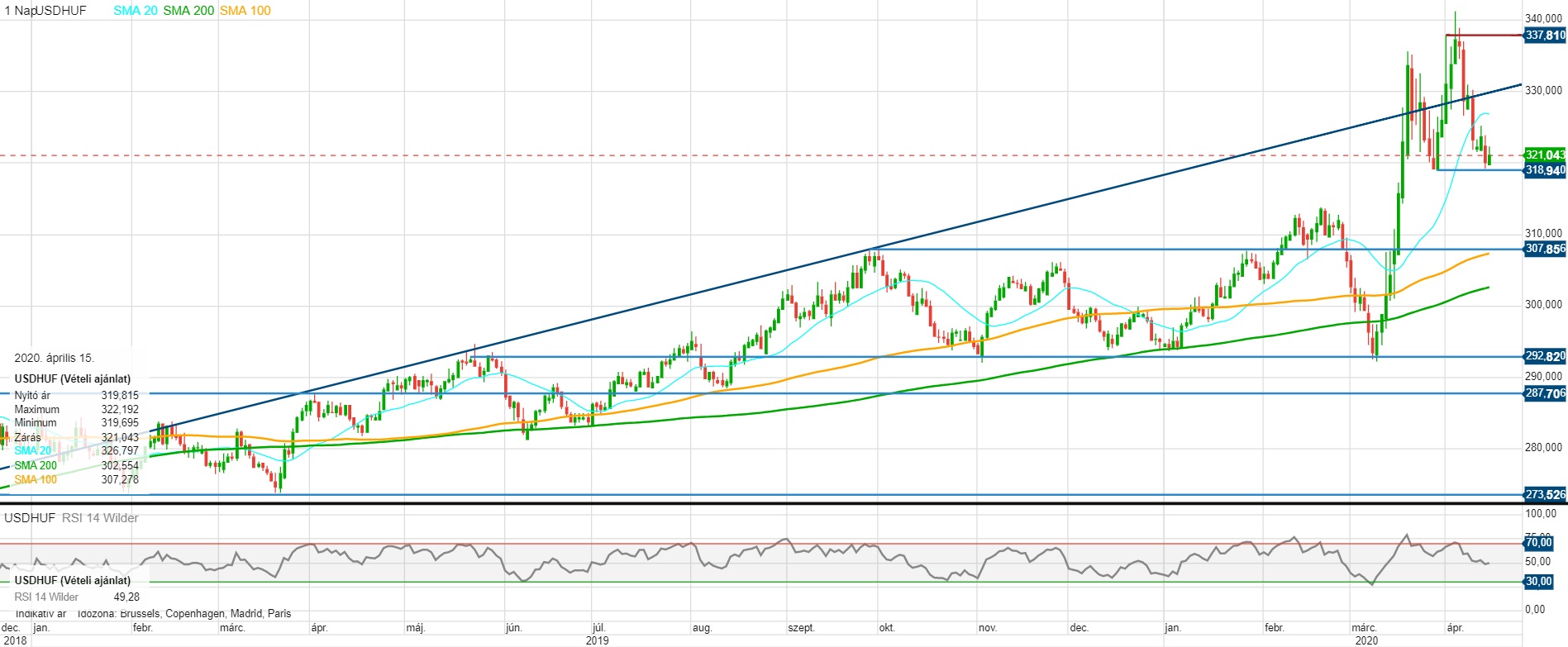The image size is (1568, 647).
Task: Click the 1 Nap timeframe label
Action: 20,11
